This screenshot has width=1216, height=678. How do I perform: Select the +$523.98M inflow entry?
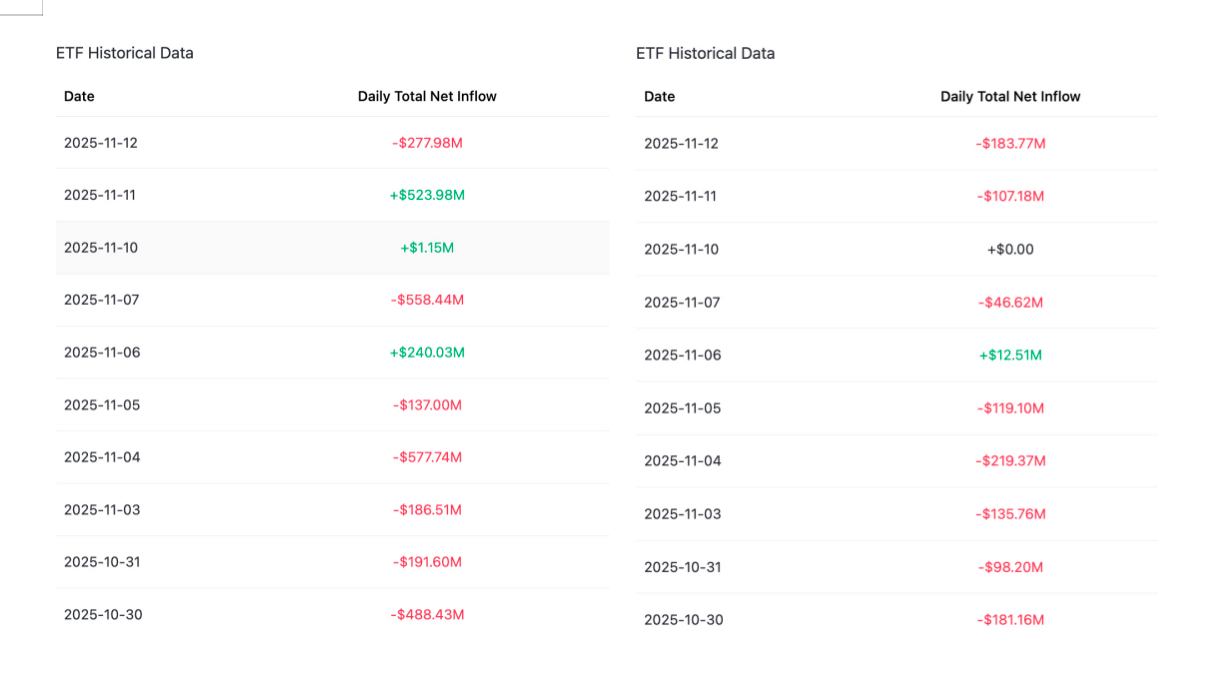tap(427, 195)
